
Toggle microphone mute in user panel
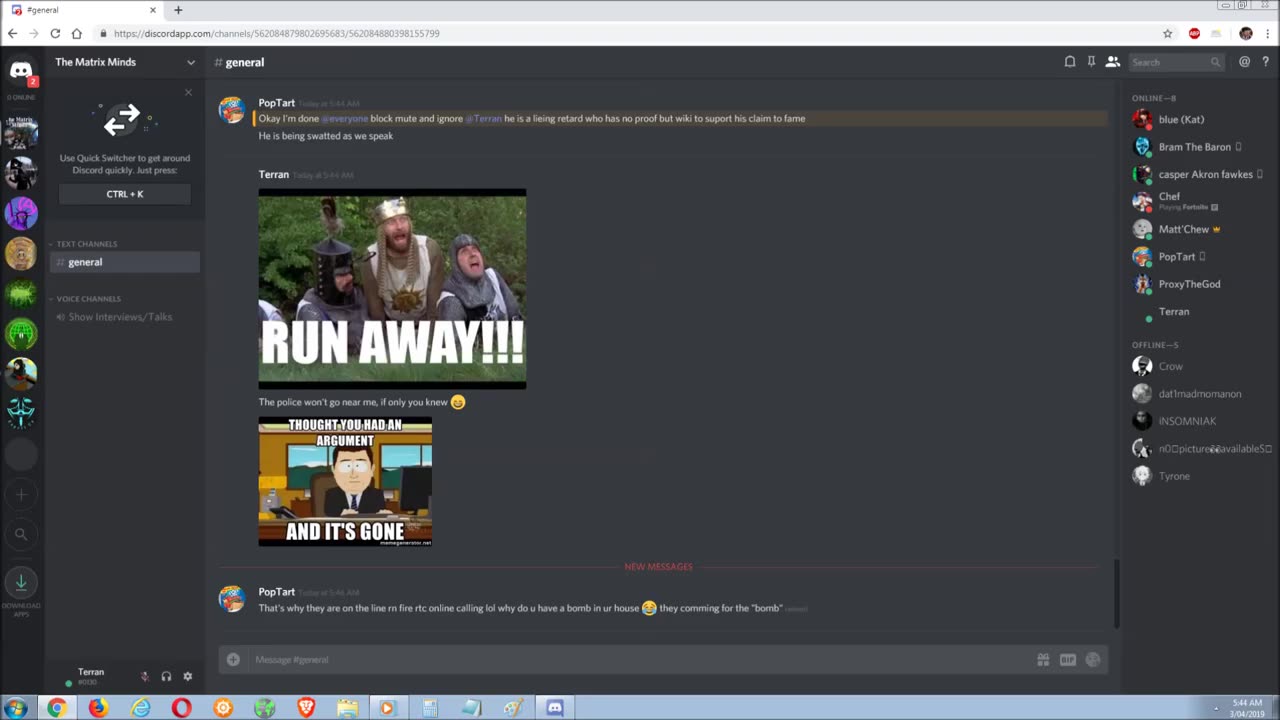tap(145, 677)
